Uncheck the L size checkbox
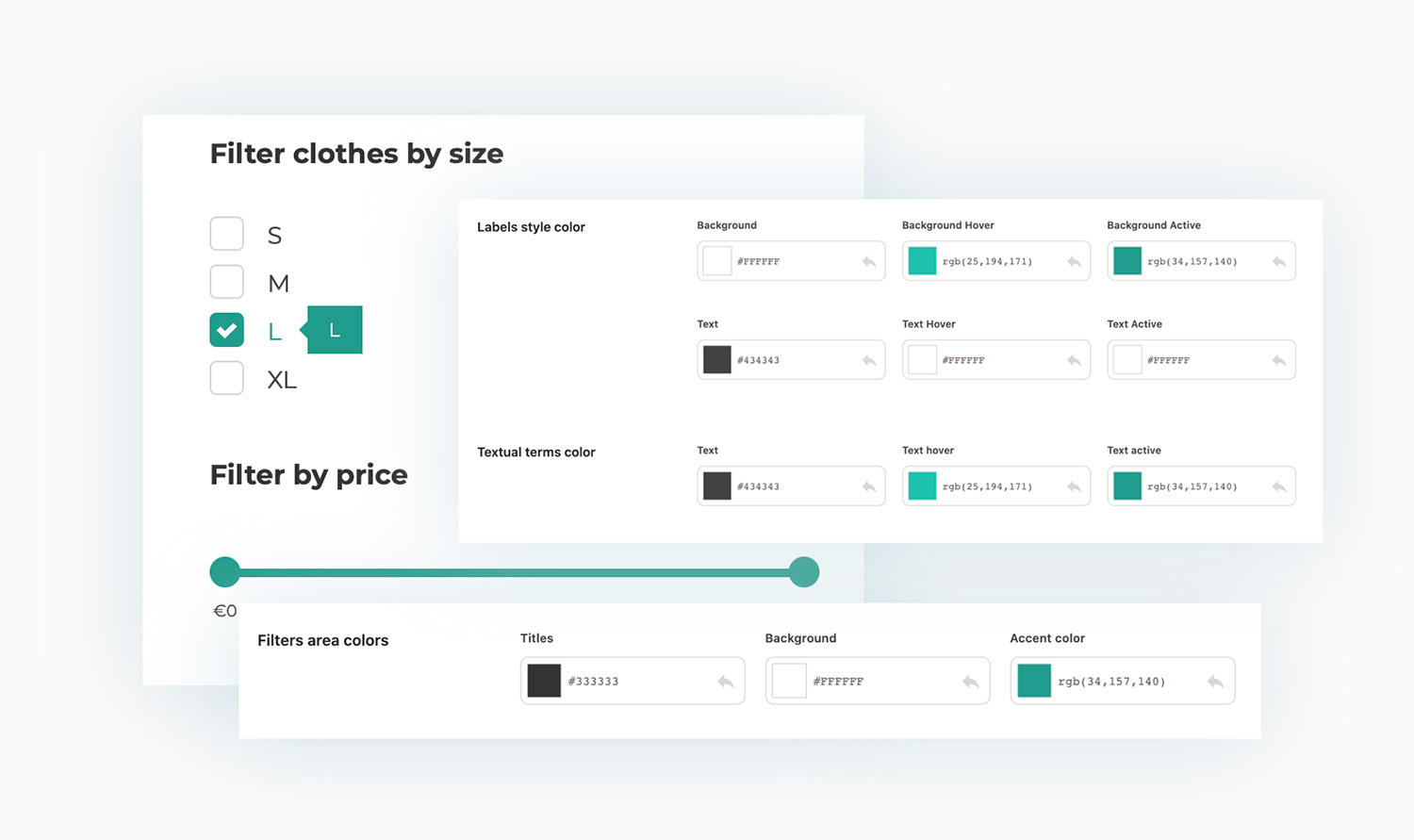Viewport: 1414px width, 840px height. pos(226,330)
